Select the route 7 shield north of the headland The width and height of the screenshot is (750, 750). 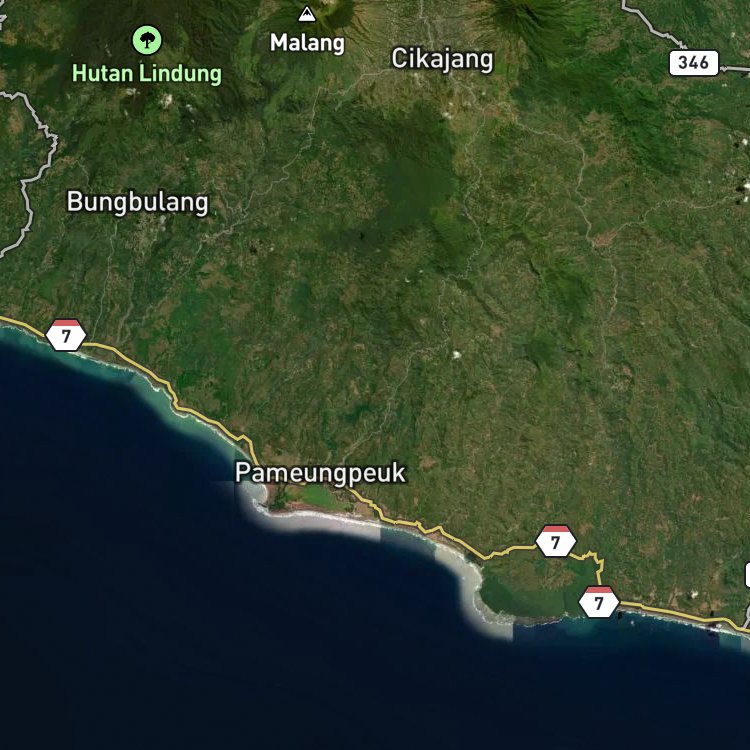click(555, 541)
